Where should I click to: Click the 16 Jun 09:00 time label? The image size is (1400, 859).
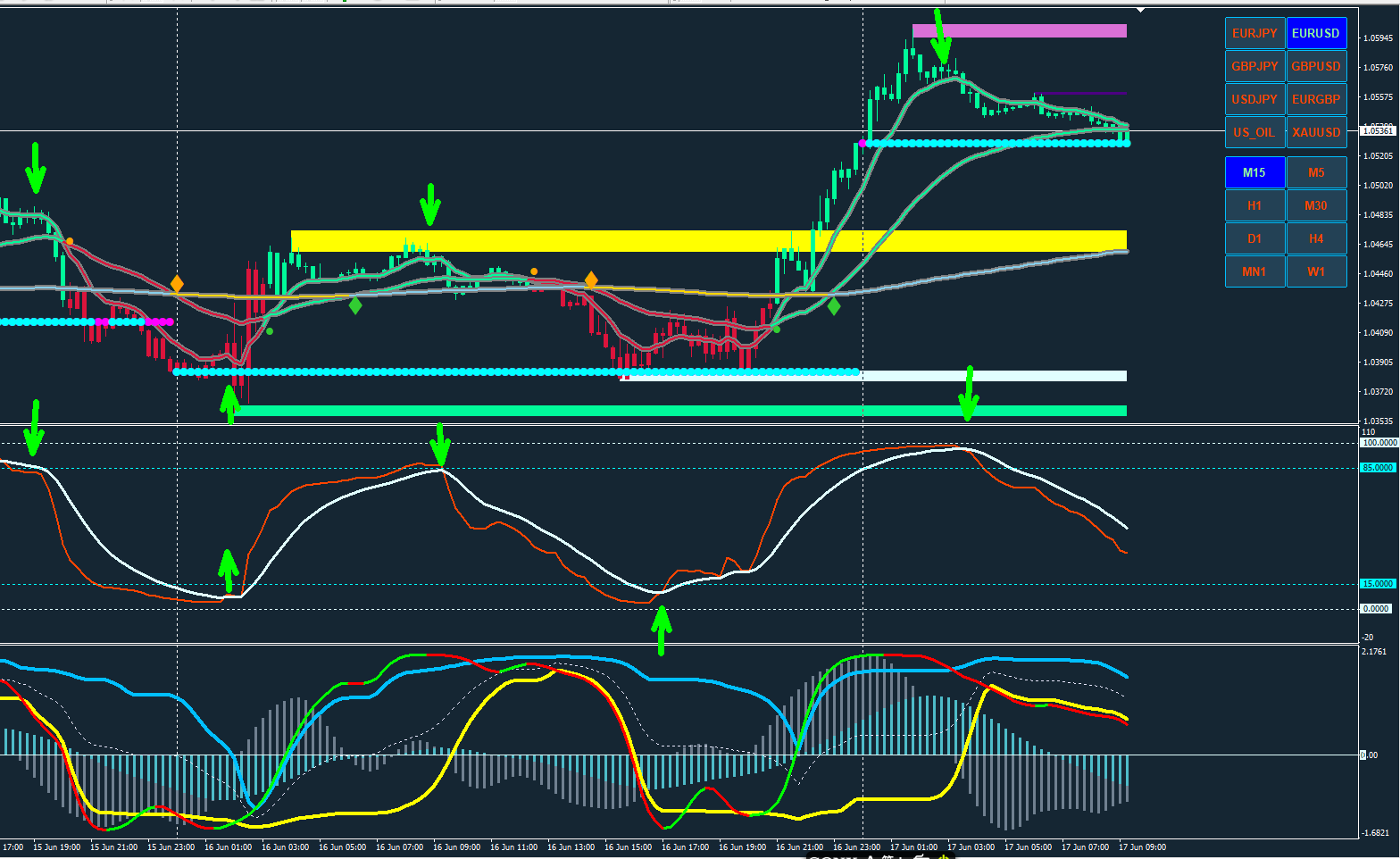456,847
